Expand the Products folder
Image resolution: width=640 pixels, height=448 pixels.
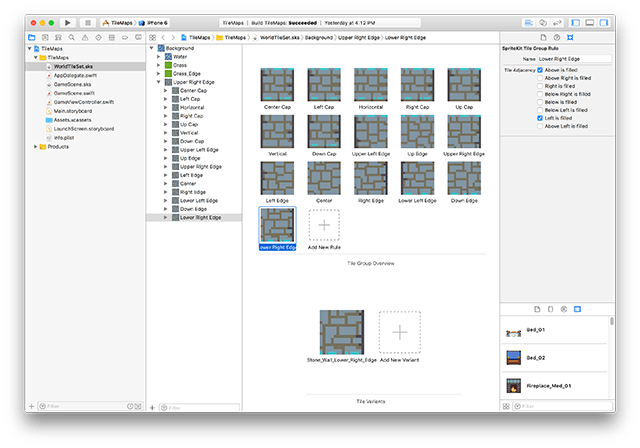click(37, 146)
